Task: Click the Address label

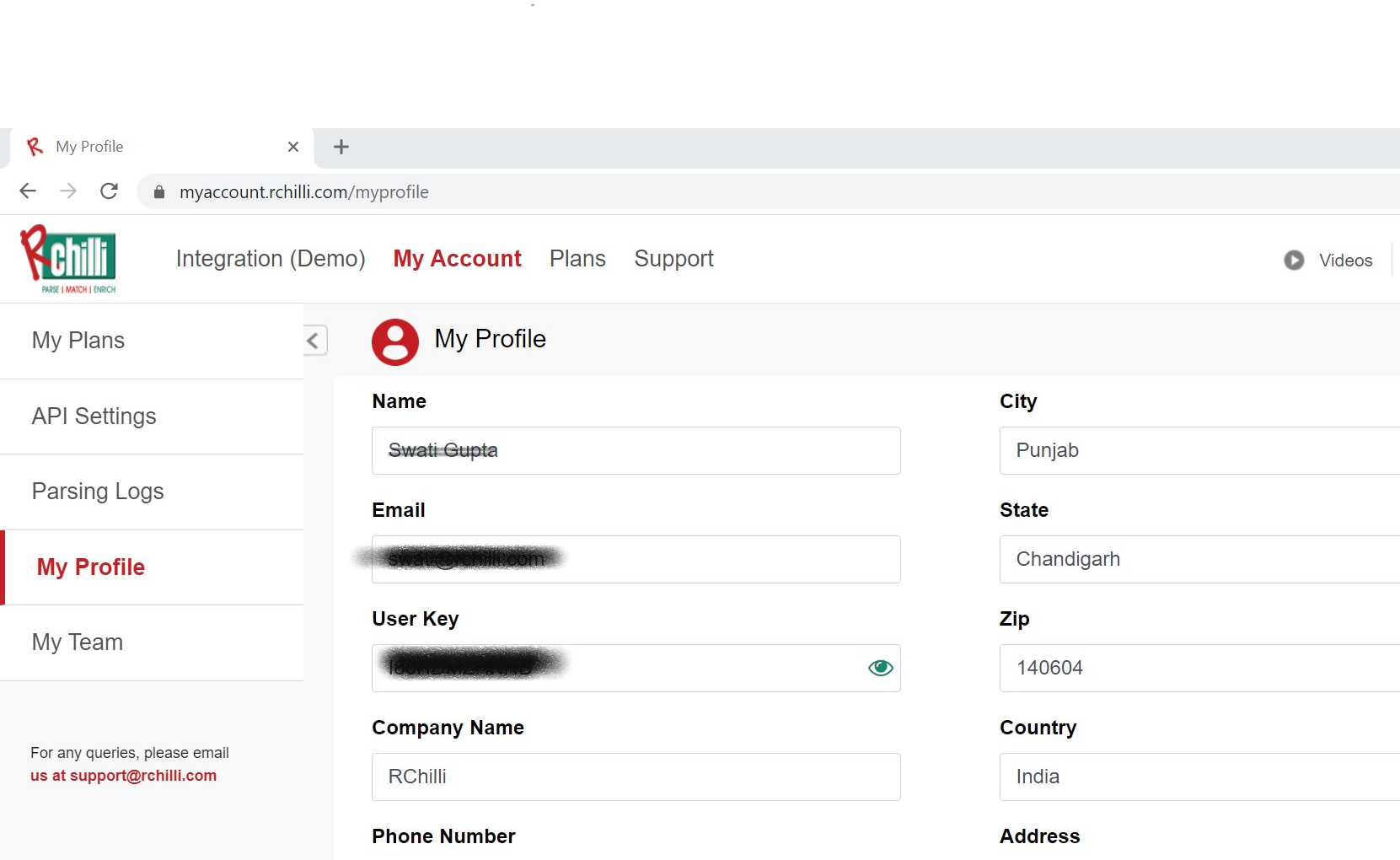Action: pos(1039,836)
